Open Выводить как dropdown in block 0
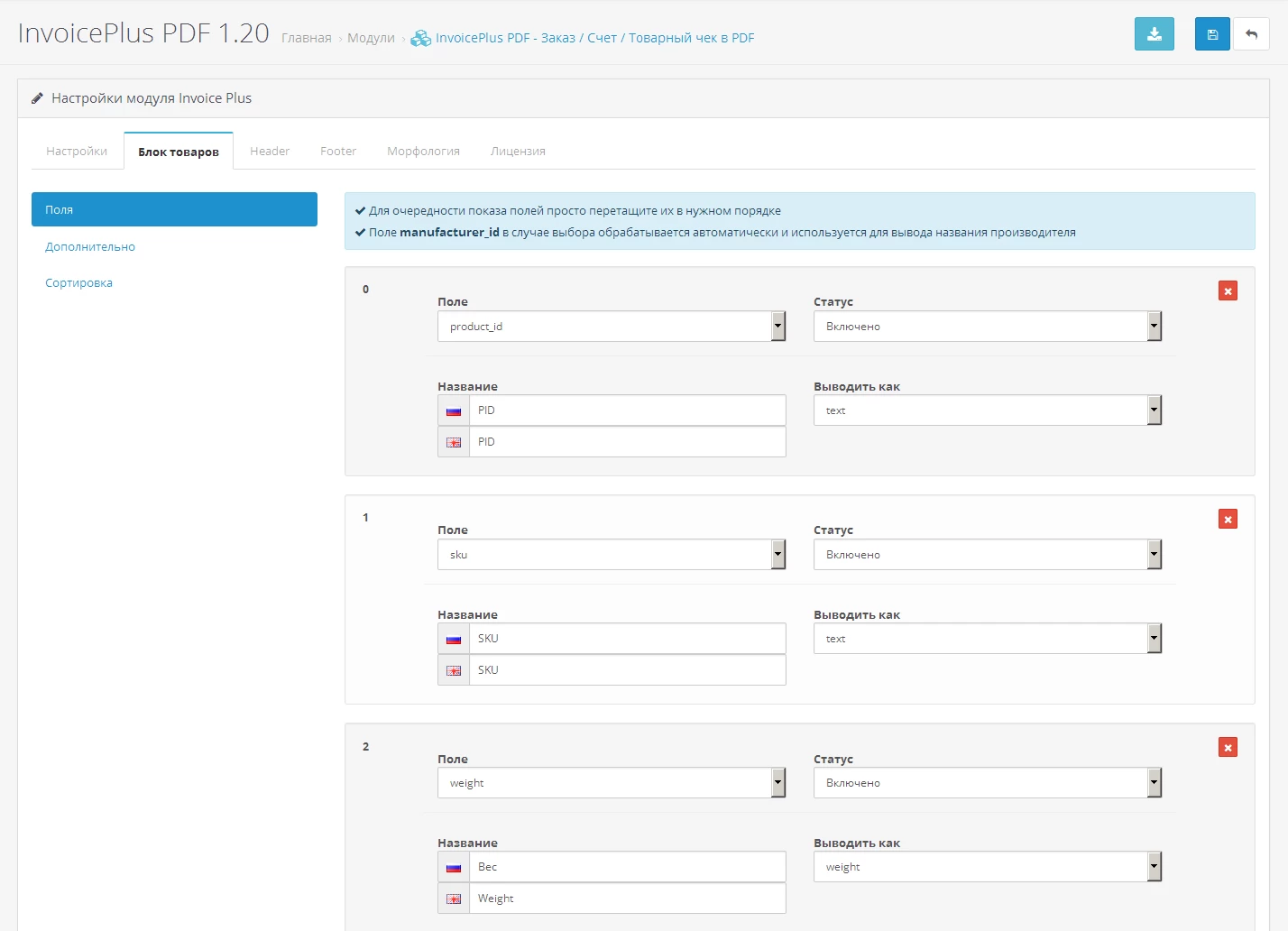Screen dimensions: 1288x931 point(988,410)
